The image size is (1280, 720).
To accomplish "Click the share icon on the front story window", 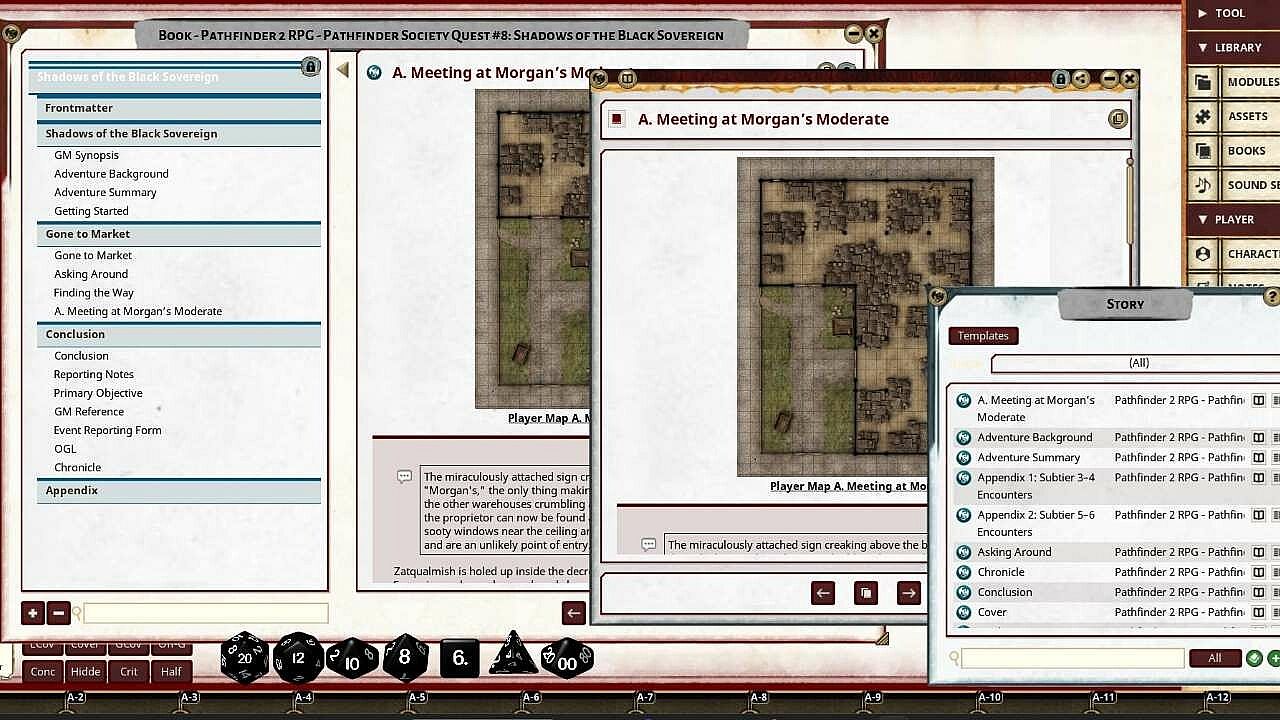I will click(1081, 79).
